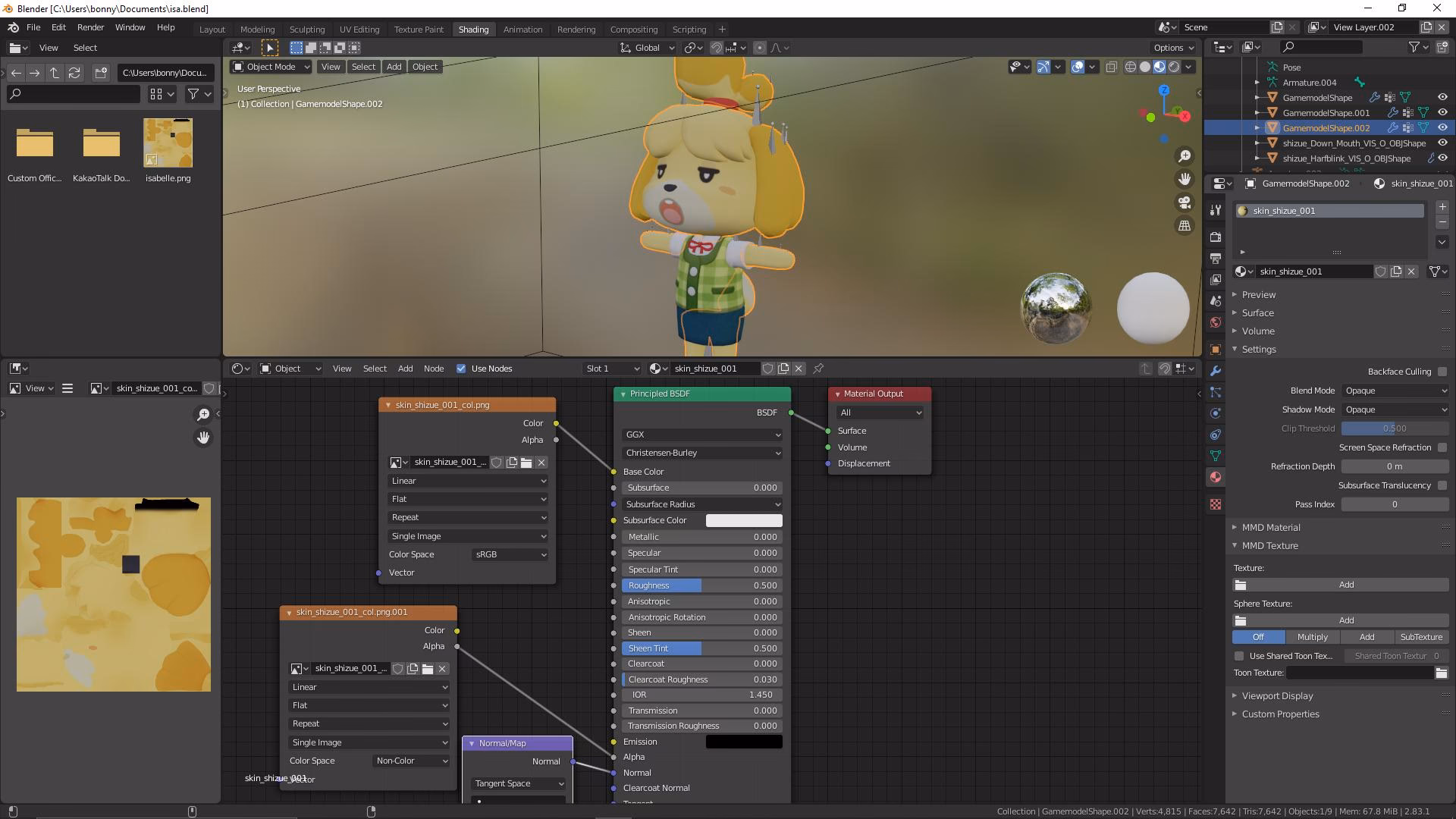
Task: Hide GamemodelShape.002 with eye icon
Action: pyautogui.click(x=1442, y=128)
